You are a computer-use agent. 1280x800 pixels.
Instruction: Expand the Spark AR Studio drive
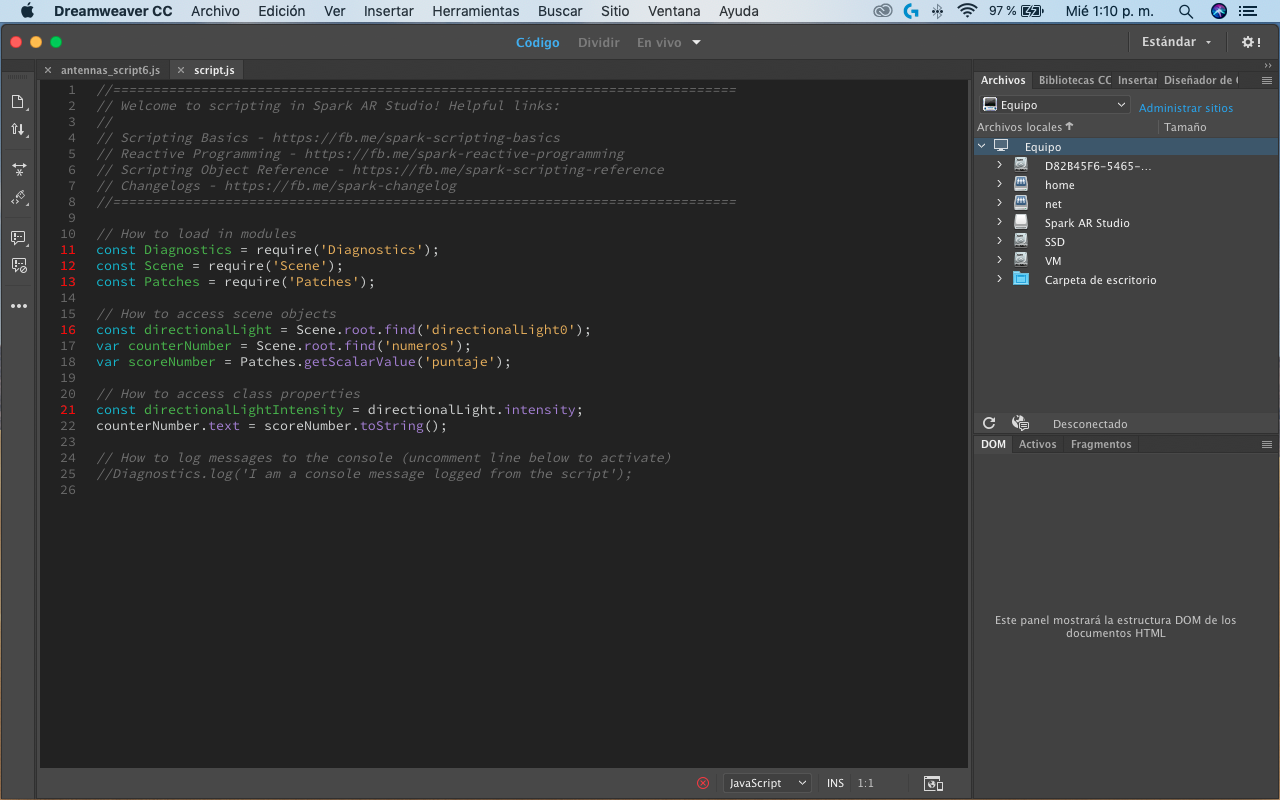click(999, 223)
